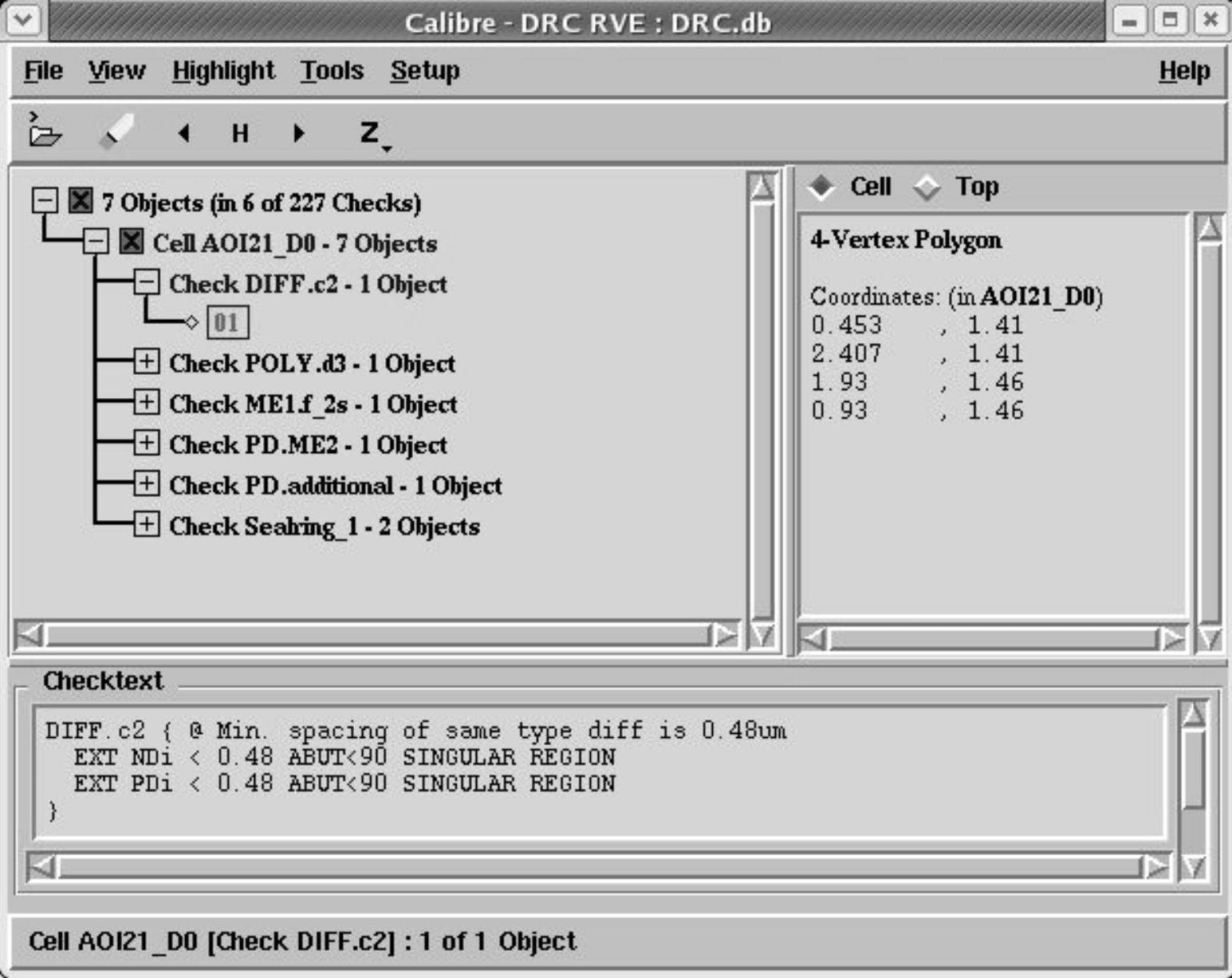The height and width of the screenshot is (978, 1232).
Task: Collapse the Check DIFF.c2 node
Action: pyautogui.click(x=146, y=282)
